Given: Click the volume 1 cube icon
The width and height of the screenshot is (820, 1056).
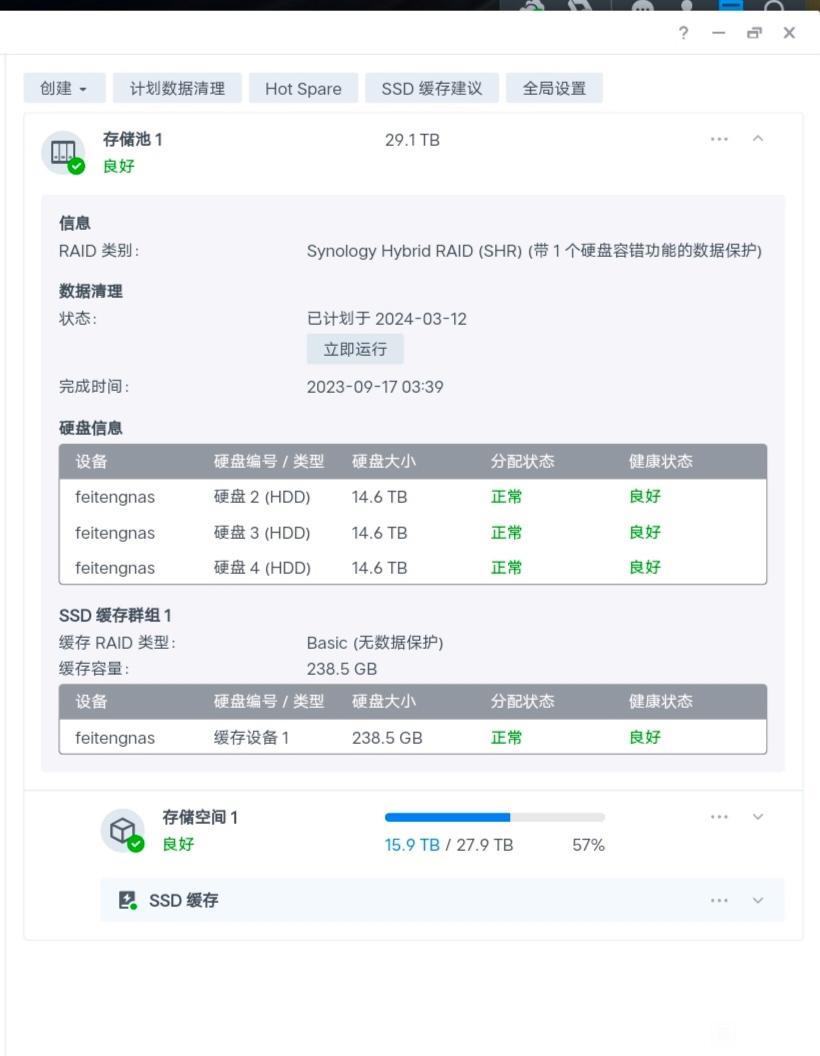Looking at the screenshot, I should click(x=122, y=830).
